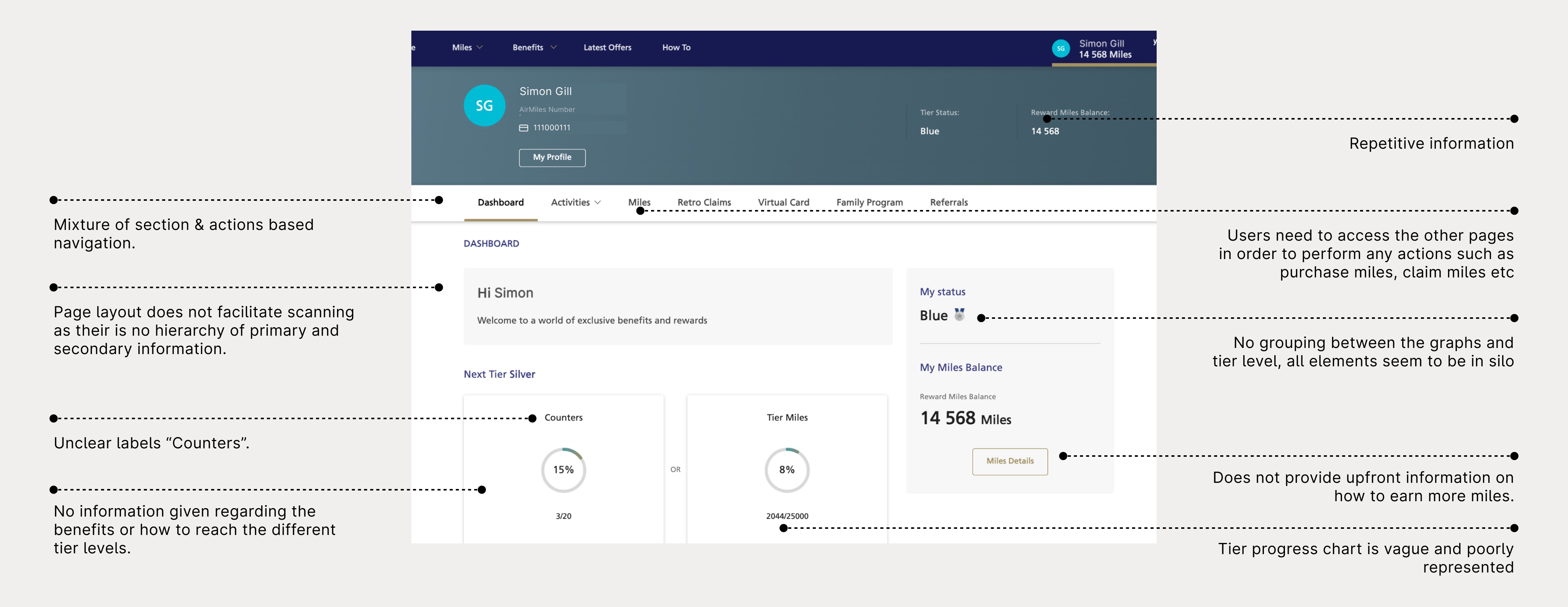Click the AirMiles number 111000111
Image resolution: width=1568 pixels, height=607 pixels.
coord(552,128)
